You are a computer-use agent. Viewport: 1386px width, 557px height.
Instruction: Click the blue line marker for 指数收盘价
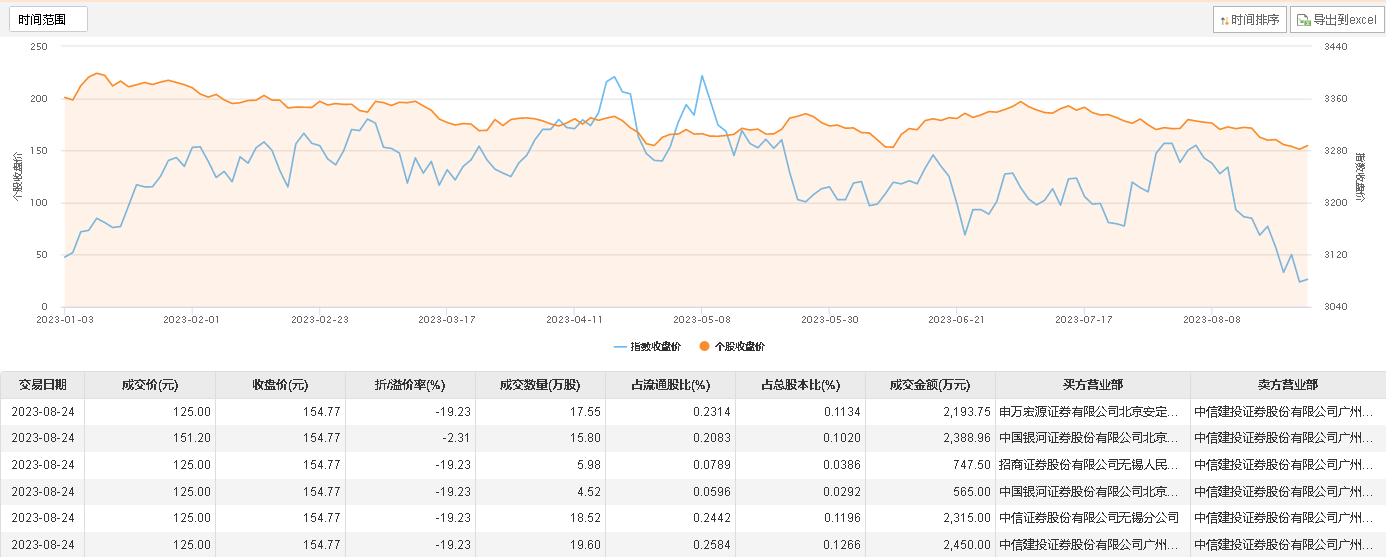pyautogui.click(x=620, y=346)
